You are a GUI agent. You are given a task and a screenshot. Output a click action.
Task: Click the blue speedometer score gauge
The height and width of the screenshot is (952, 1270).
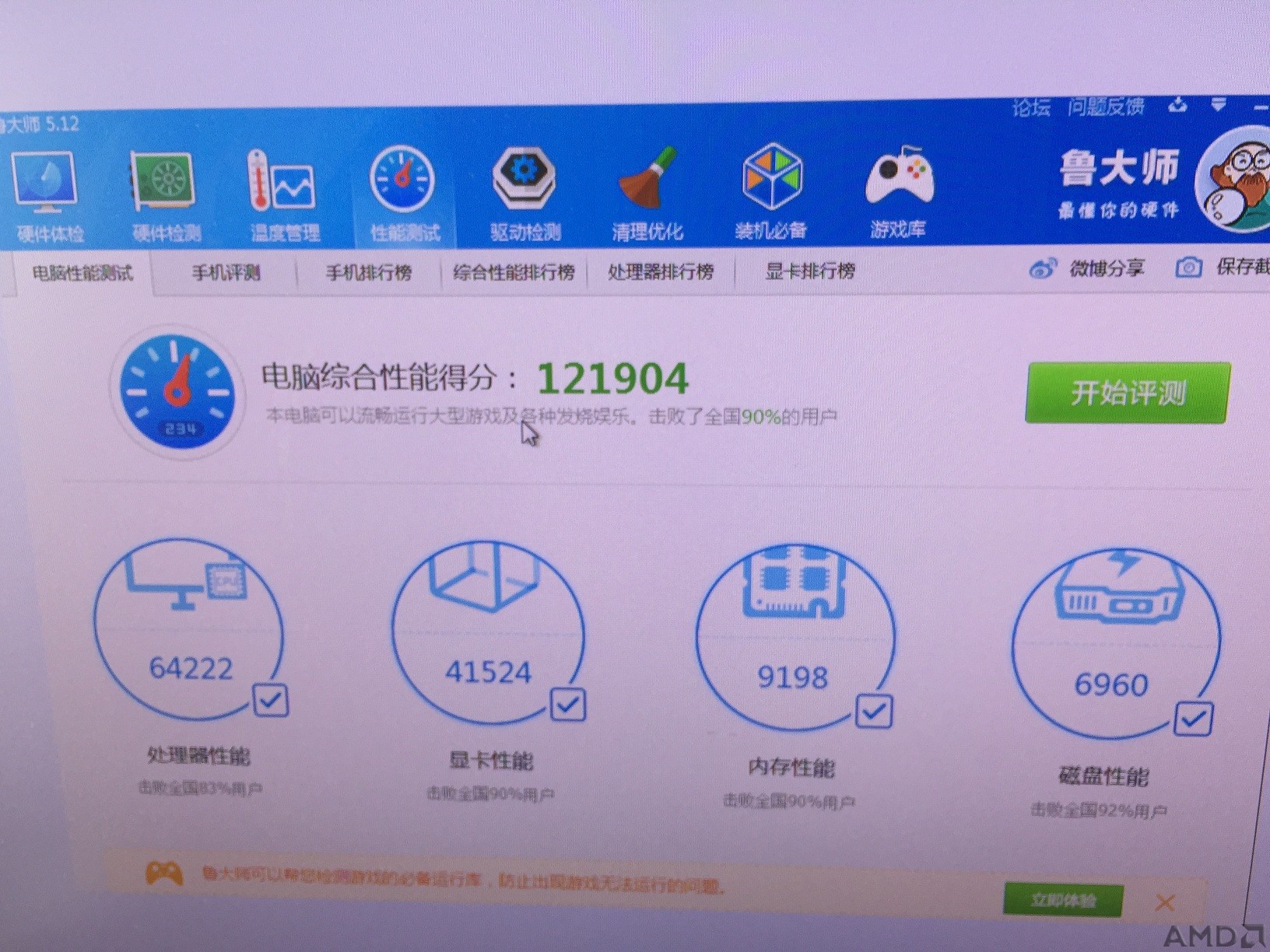pyautogui.click(x=177, y=393)
